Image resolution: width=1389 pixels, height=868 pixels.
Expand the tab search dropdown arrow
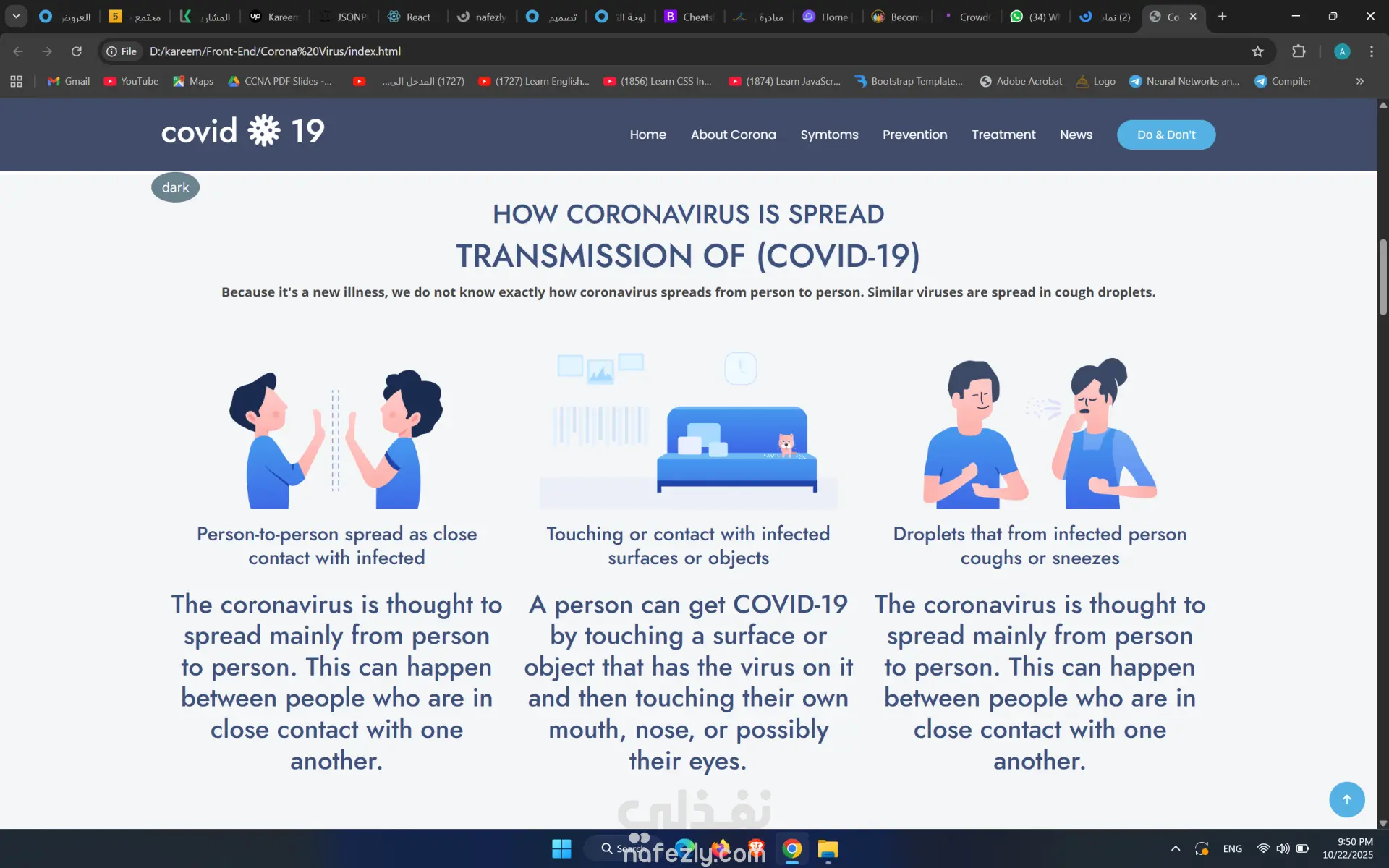pyautogui.click(x=16, y=16)
